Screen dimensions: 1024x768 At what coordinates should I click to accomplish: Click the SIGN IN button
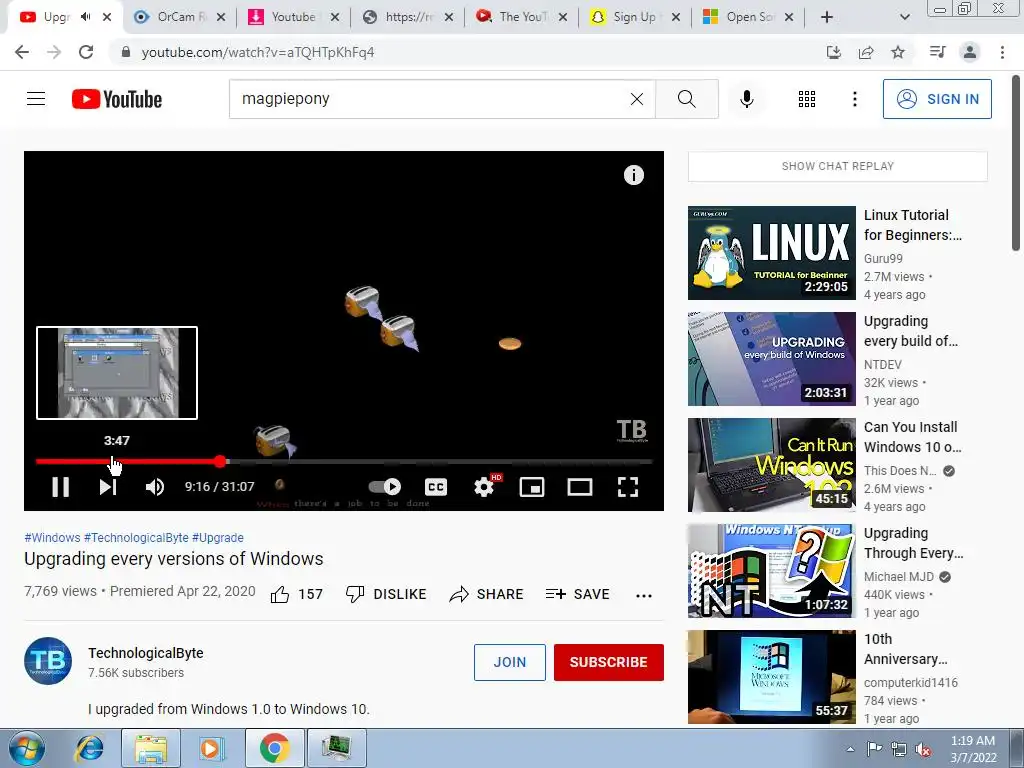[937, 99]
